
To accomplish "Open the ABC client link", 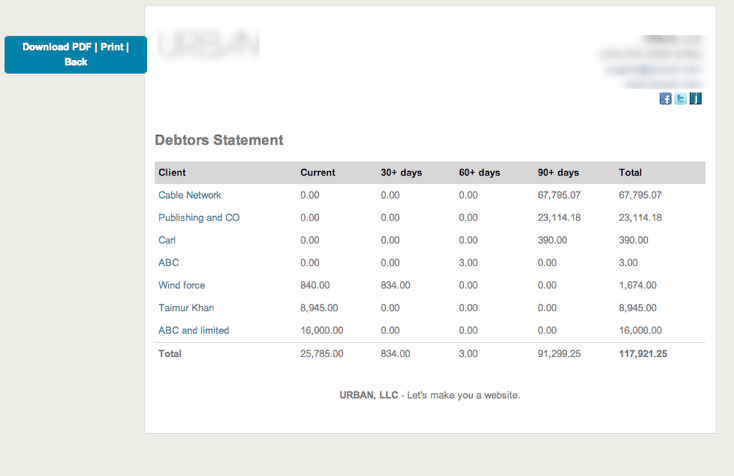I will (x=169, y=262).
